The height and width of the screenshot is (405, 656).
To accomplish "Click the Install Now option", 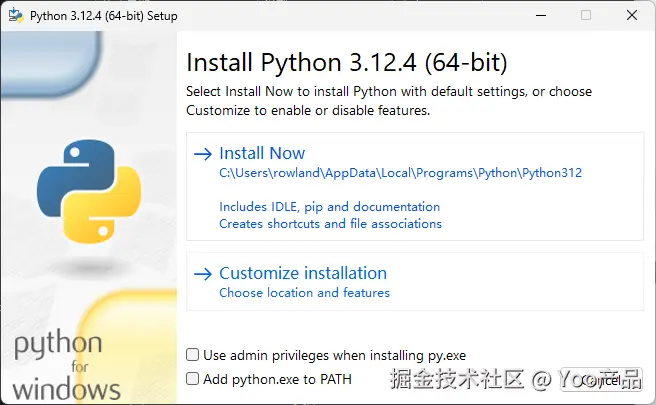I will coord(415,187).
